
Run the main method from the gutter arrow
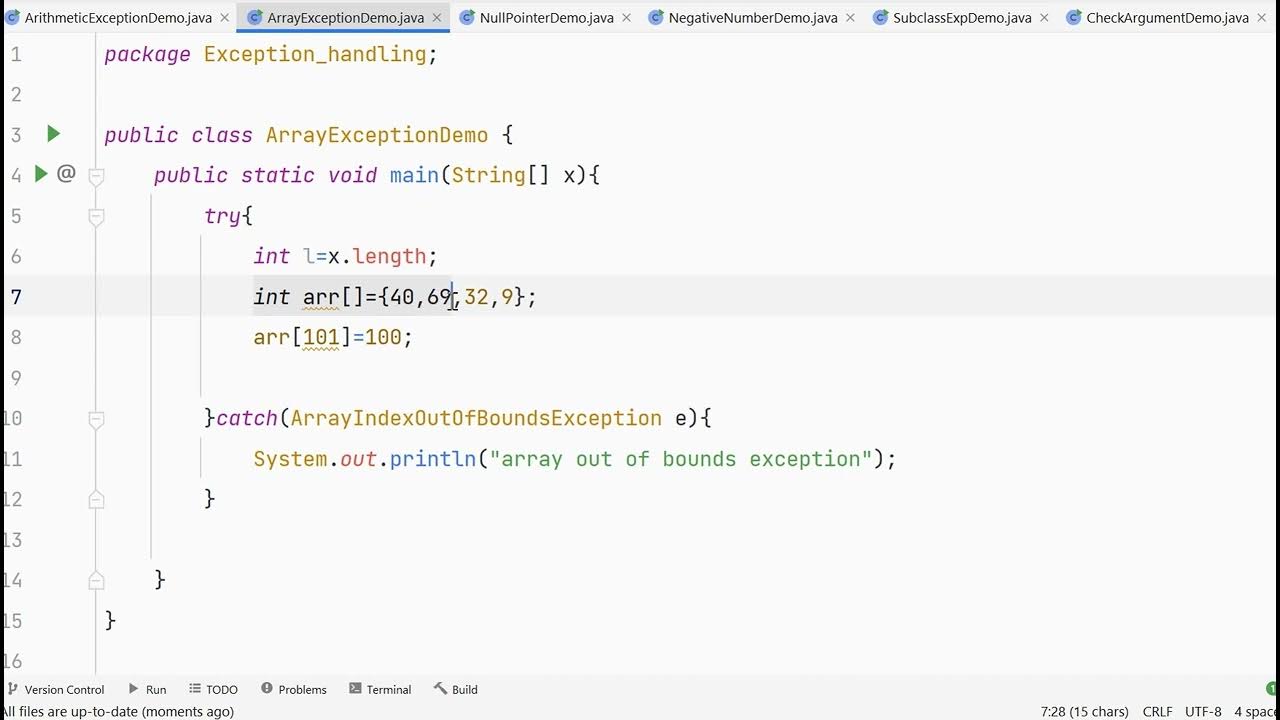[x=41, y=174]
